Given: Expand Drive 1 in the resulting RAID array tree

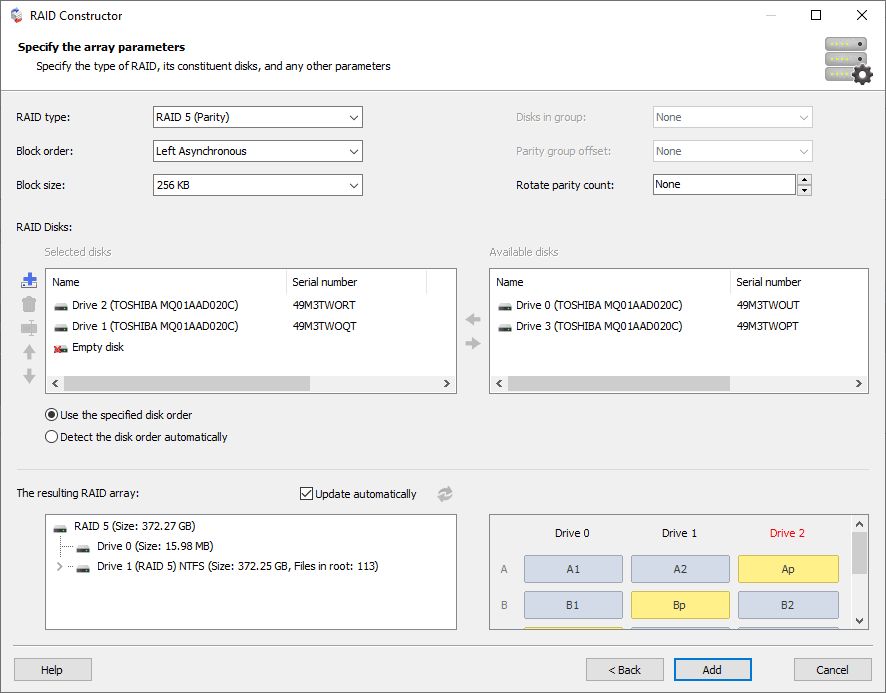Looking at the screenshot, I should 59,567.
